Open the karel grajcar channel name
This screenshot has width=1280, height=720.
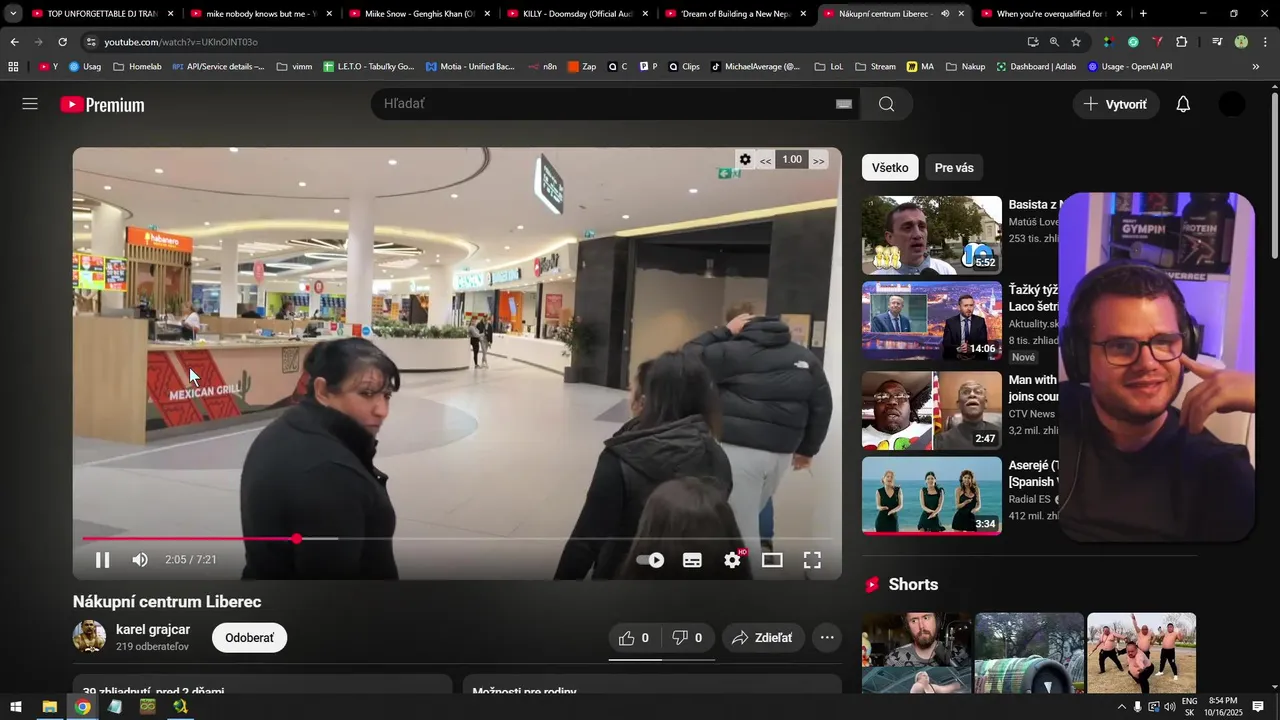[x=153, y=629]
